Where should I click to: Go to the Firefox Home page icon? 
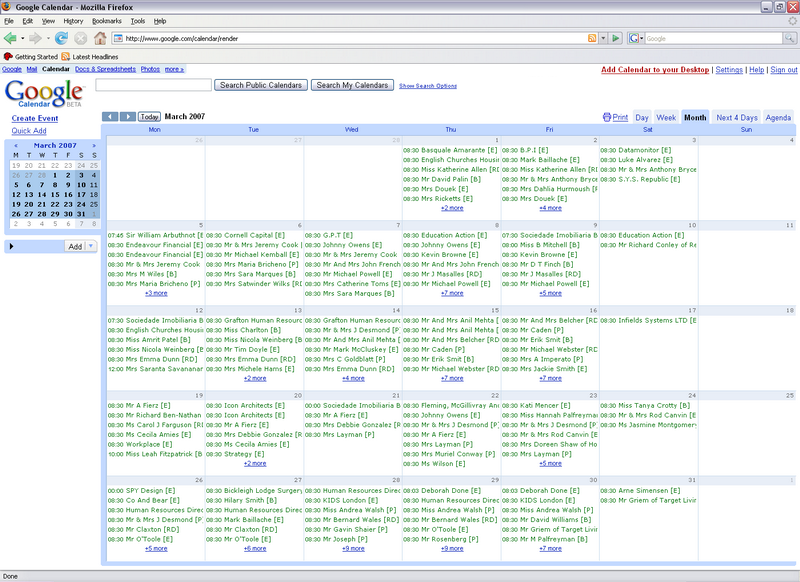[x=99, y=38]
